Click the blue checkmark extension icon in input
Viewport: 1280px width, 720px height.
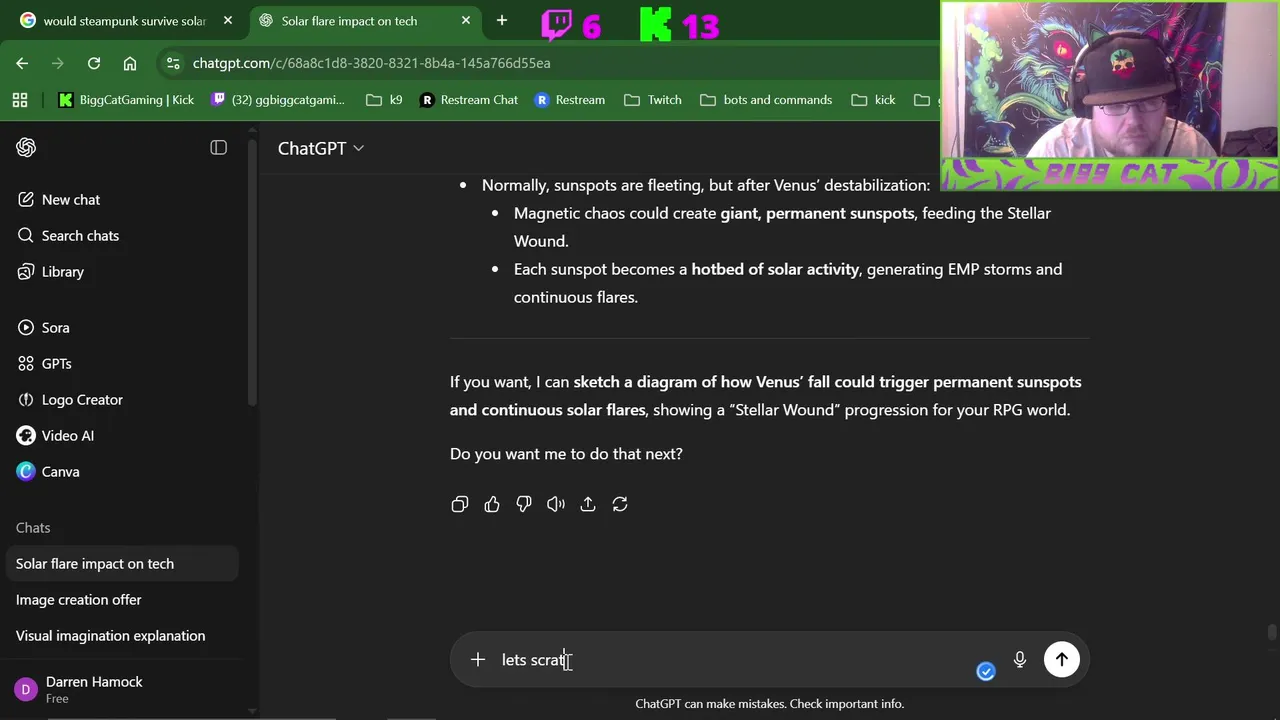coord(986,672)
